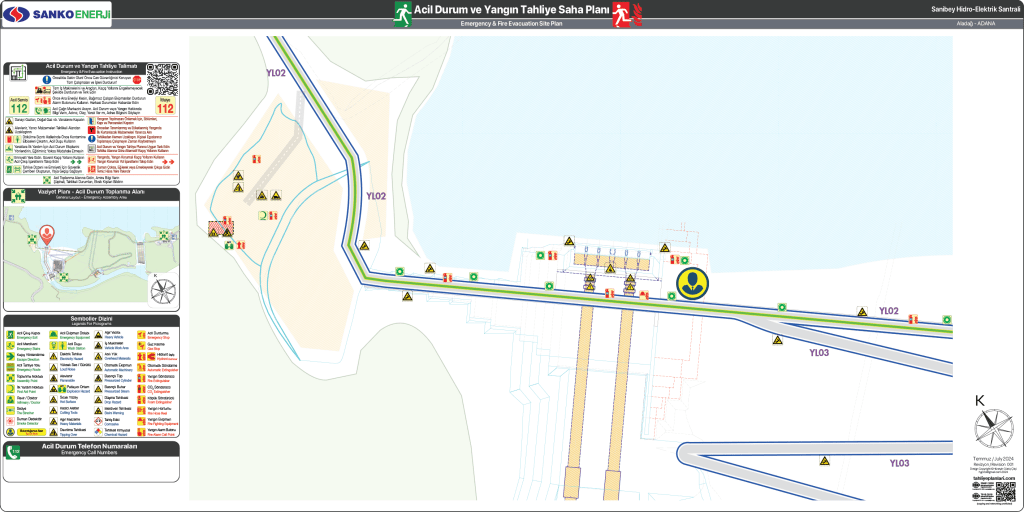Image resolution: width=1024 pixels, height=512 pixels.
Task: Click the tahliyeplanlari.com link
Action: [993, 478]
